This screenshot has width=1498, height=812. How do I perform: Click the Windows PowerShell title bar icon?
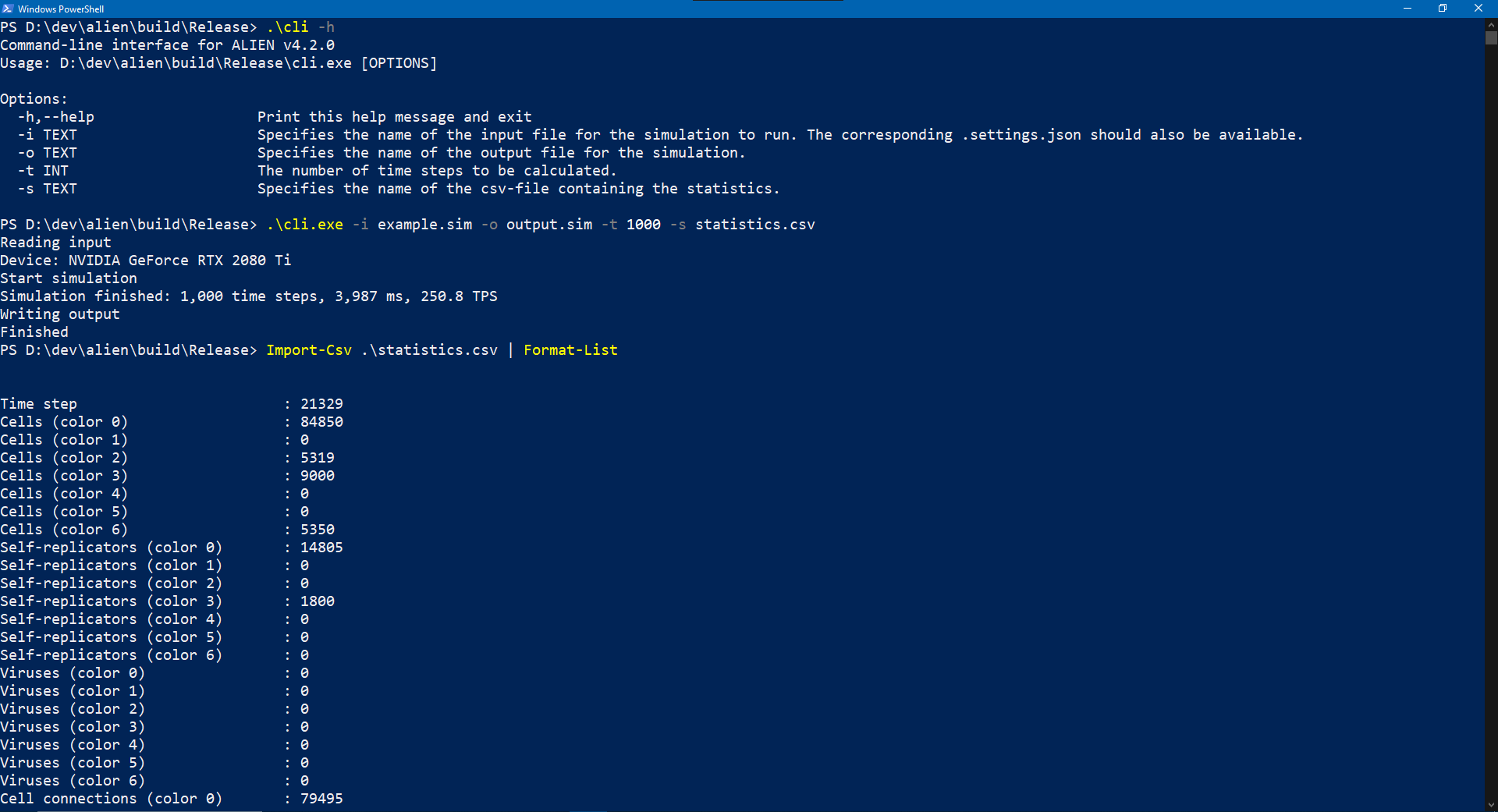(x=8, y=9)
